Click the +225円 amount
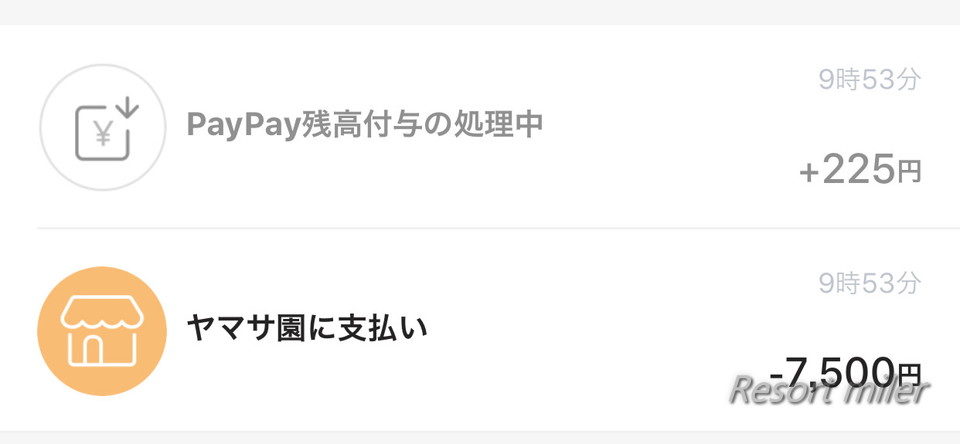The image size is (960, 444). pos(860,170)
